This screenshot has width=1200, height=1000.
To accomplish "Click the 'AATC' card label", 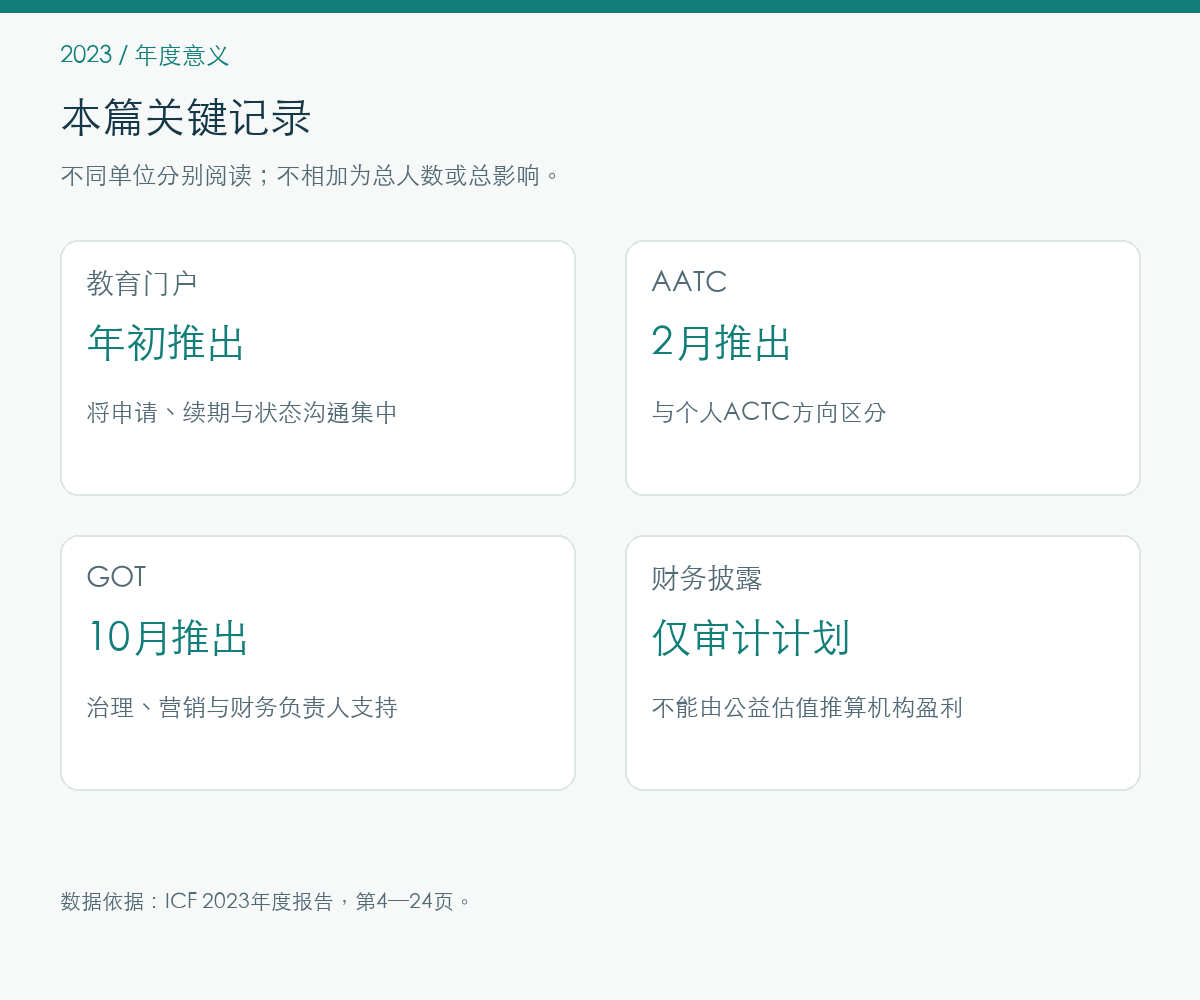I will tap(689, 282).
